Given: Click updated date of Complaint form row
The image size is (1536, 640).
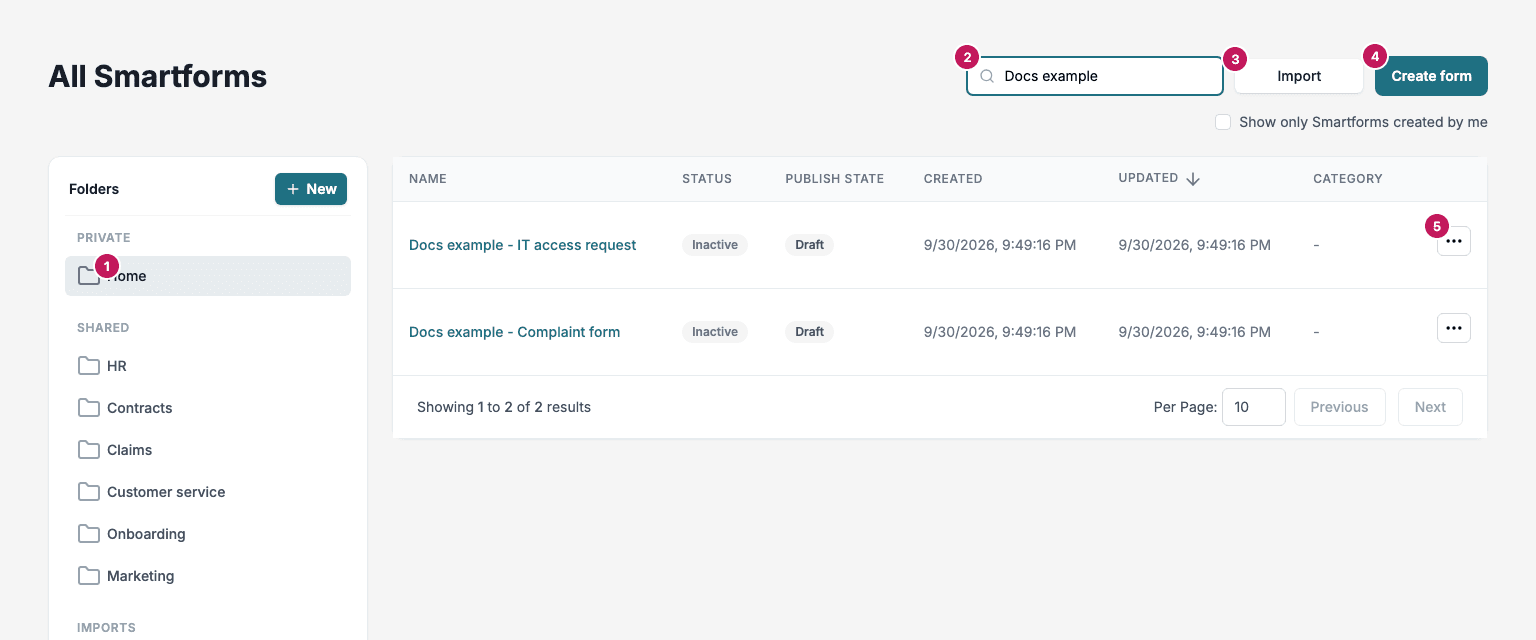Looking at the screenshot, I should (x=1195, y=332).
